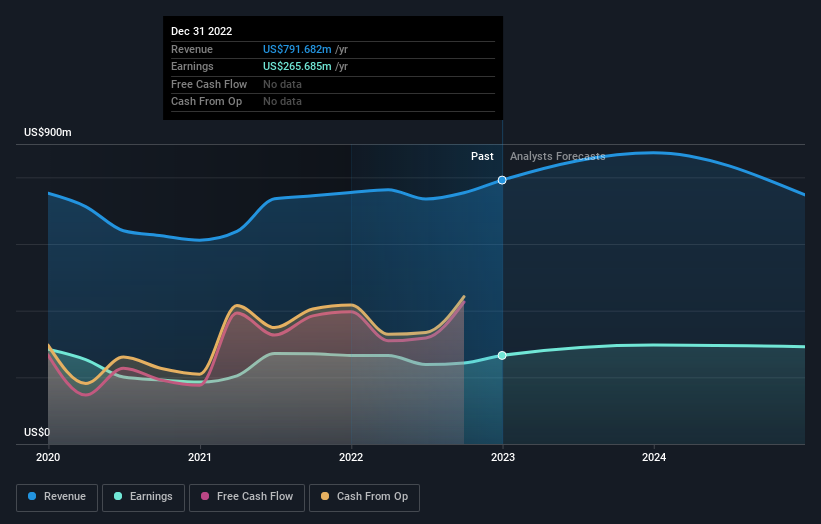Click the teal Earnings data point marker
The image size is (821, 524).
click(x=502, y=355)
